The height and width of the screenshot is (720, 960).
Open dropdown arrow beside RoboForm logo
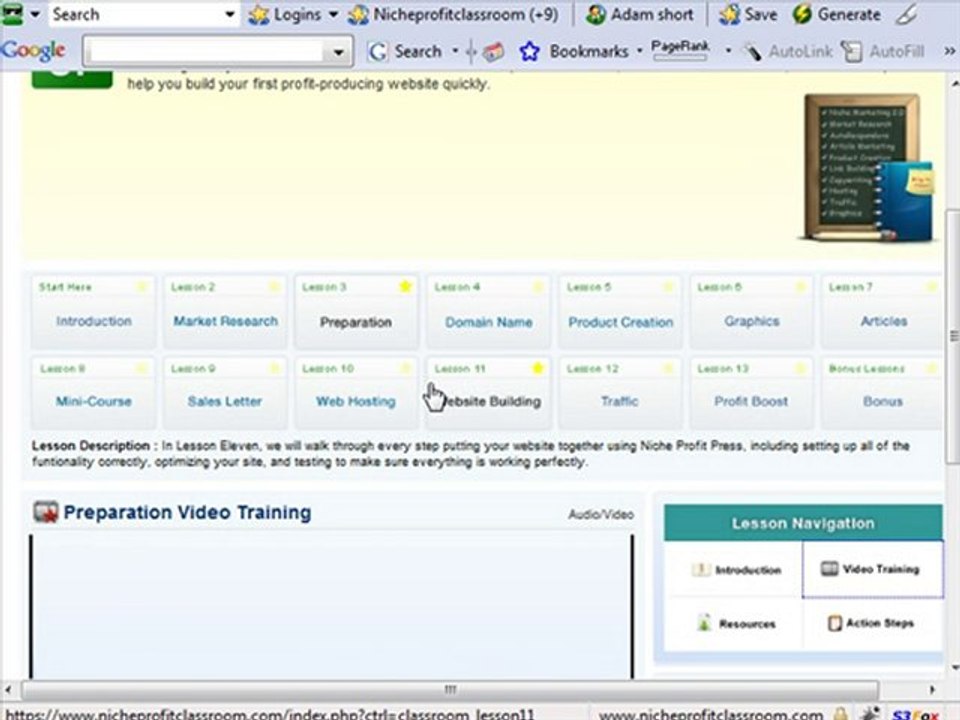(x=36, y=14)
